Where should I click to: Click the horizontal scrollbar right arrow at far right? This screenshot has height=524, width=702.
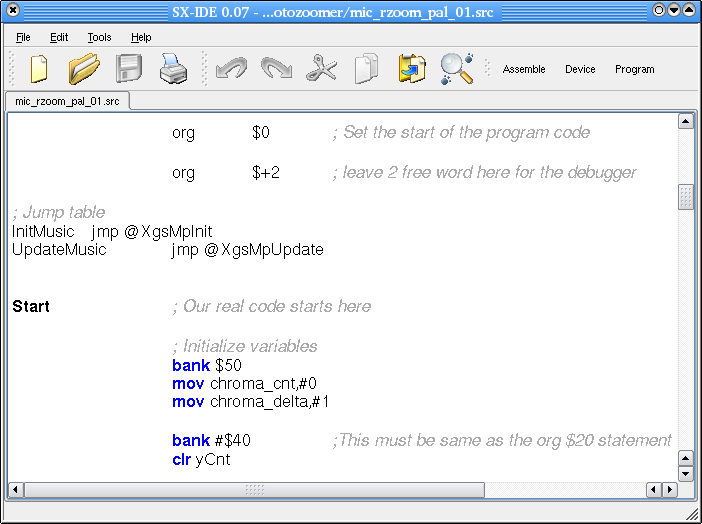(670, 490)
